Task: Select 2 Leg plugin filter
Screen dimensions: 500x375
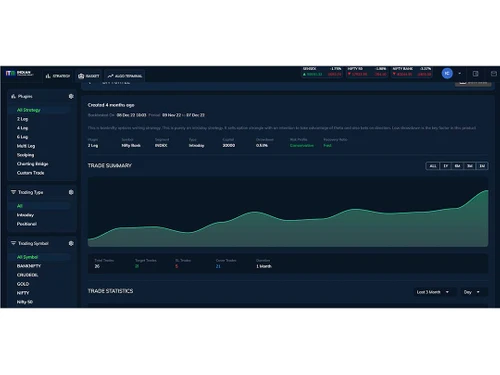Action: click(x=23, y=119)
